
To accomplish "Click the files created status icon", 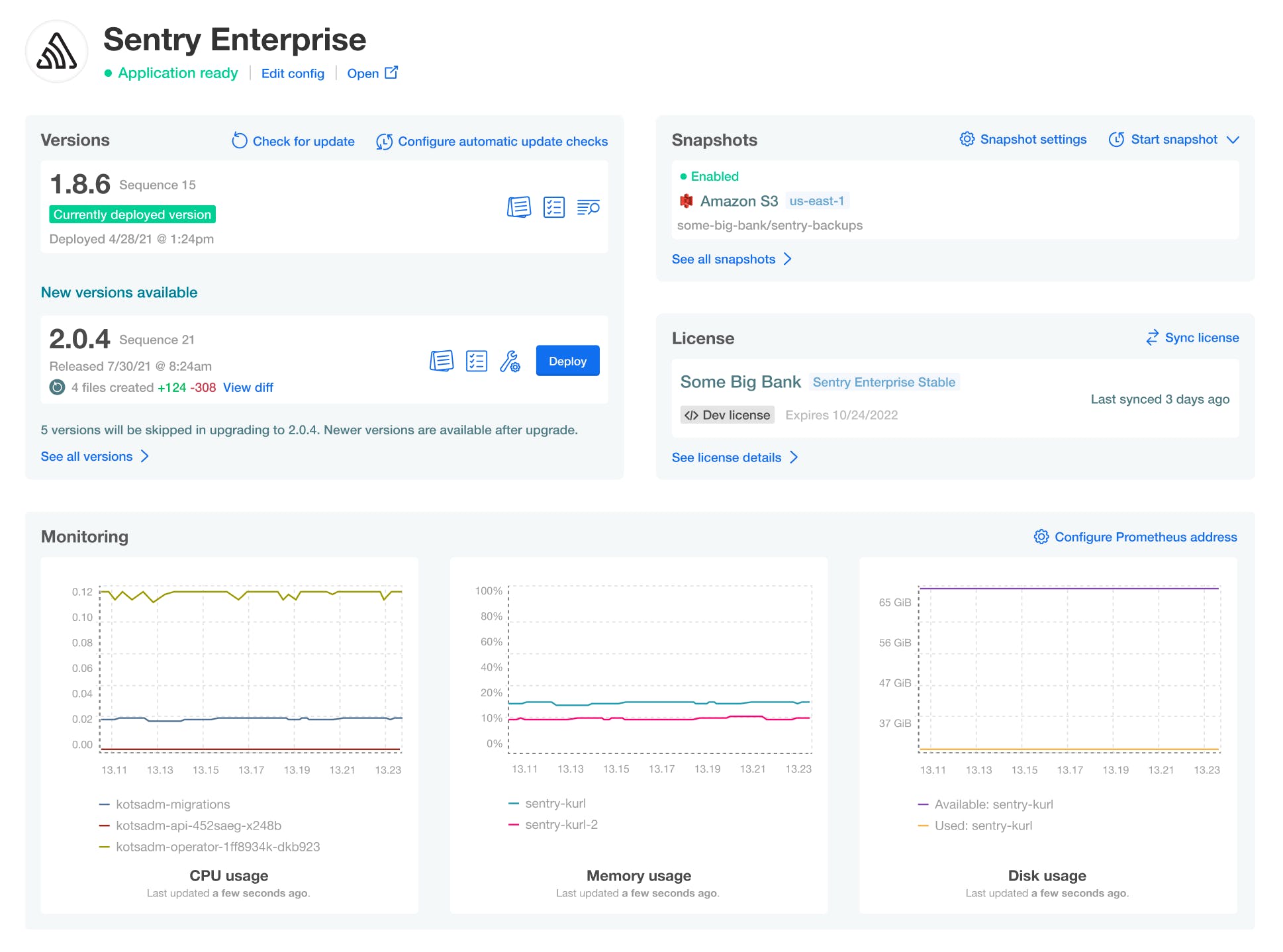I will (x=58, y=387).
